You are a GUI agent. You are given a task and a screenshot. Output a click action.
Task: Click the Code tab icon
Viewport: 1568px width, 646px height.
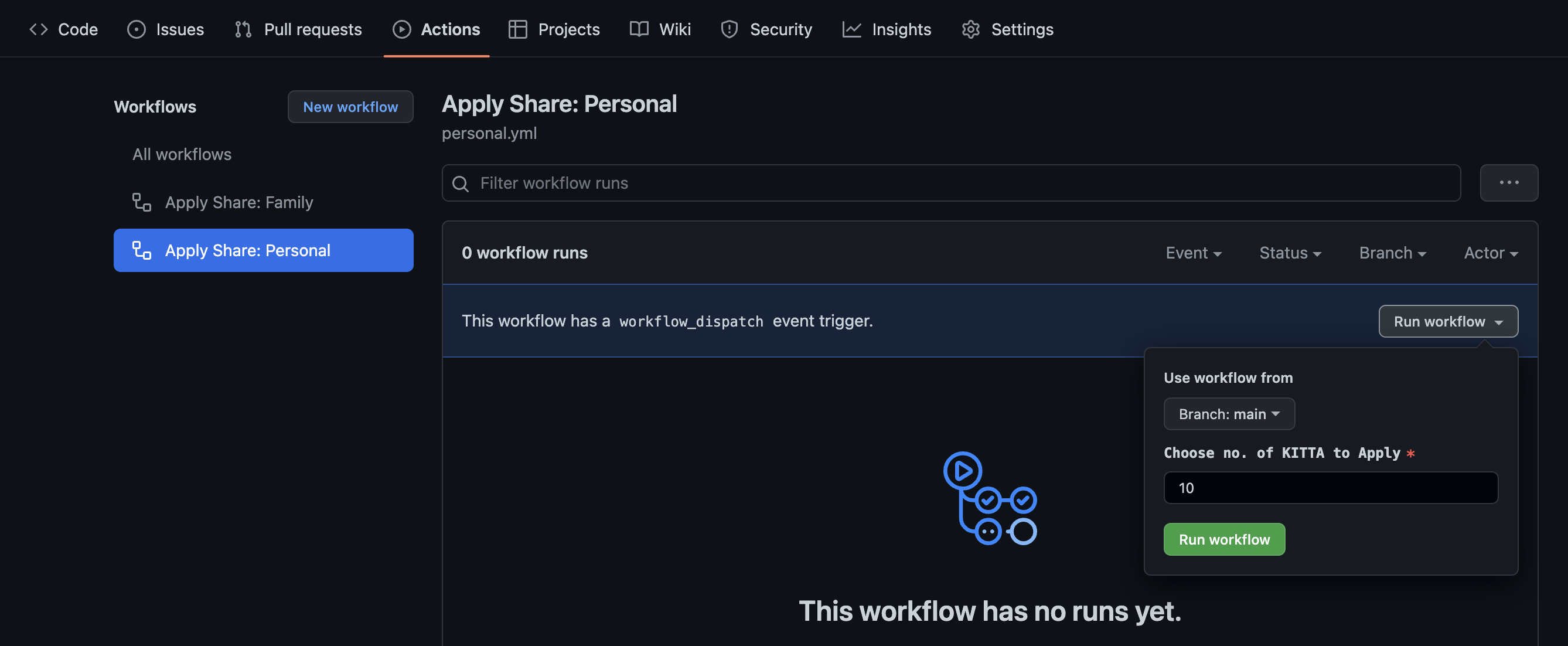click(38, 29)
